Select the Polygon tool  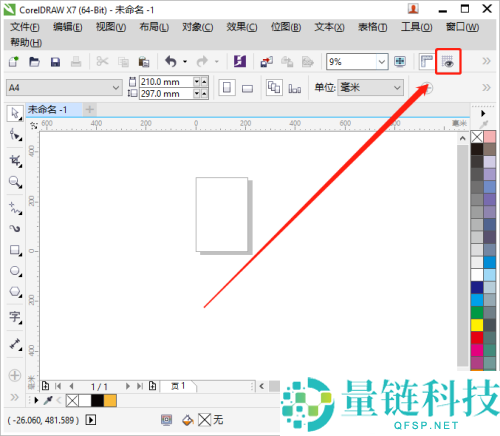(x=15, y=292)
